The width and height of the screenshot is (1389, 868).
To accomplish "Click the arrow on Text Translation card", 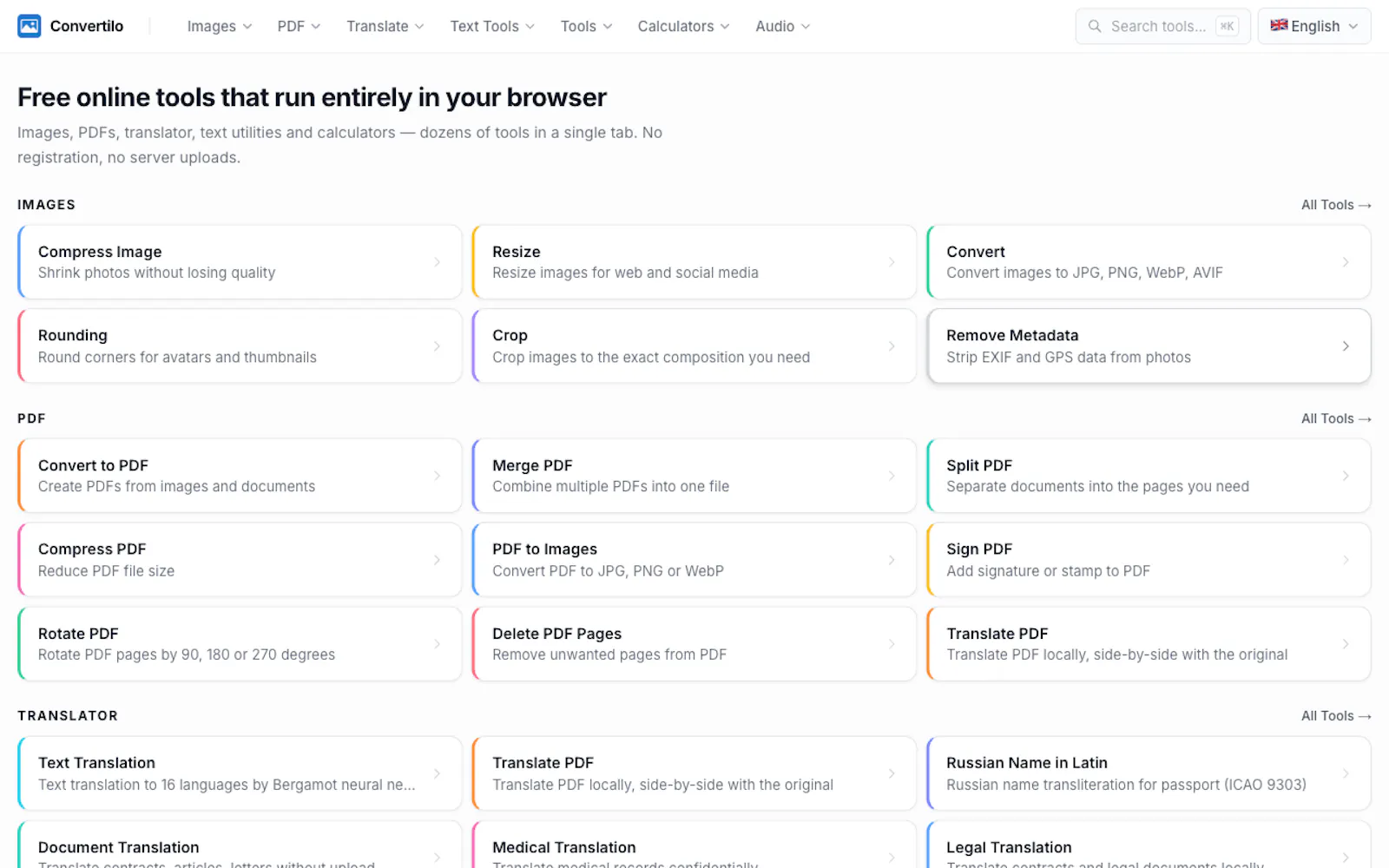I will tap(437, 773).
